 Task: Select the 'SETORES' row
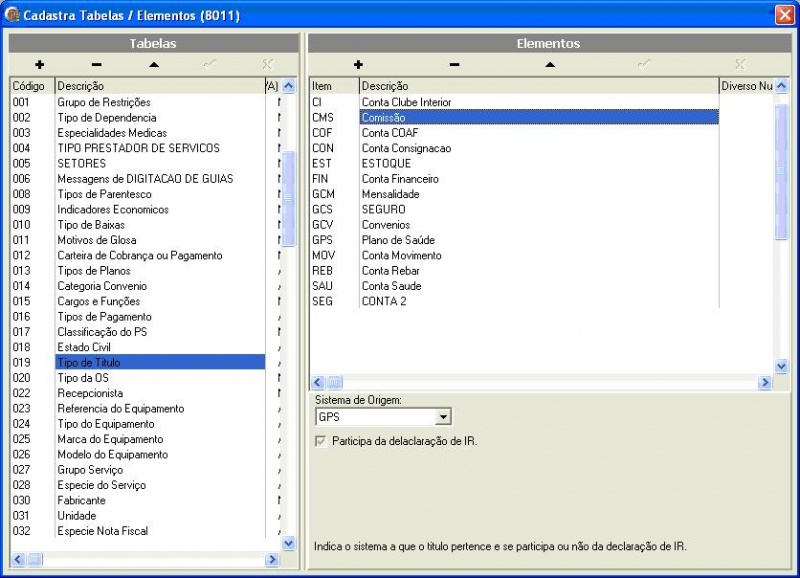145,163
